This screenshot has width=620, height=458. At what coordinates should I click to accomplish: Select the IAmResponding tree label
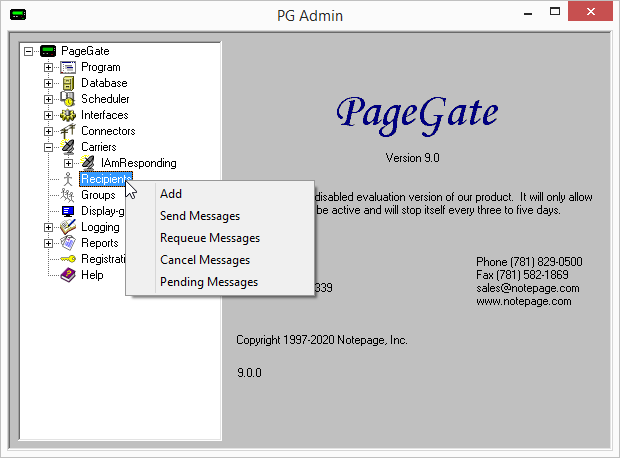[x=139, y=163]
